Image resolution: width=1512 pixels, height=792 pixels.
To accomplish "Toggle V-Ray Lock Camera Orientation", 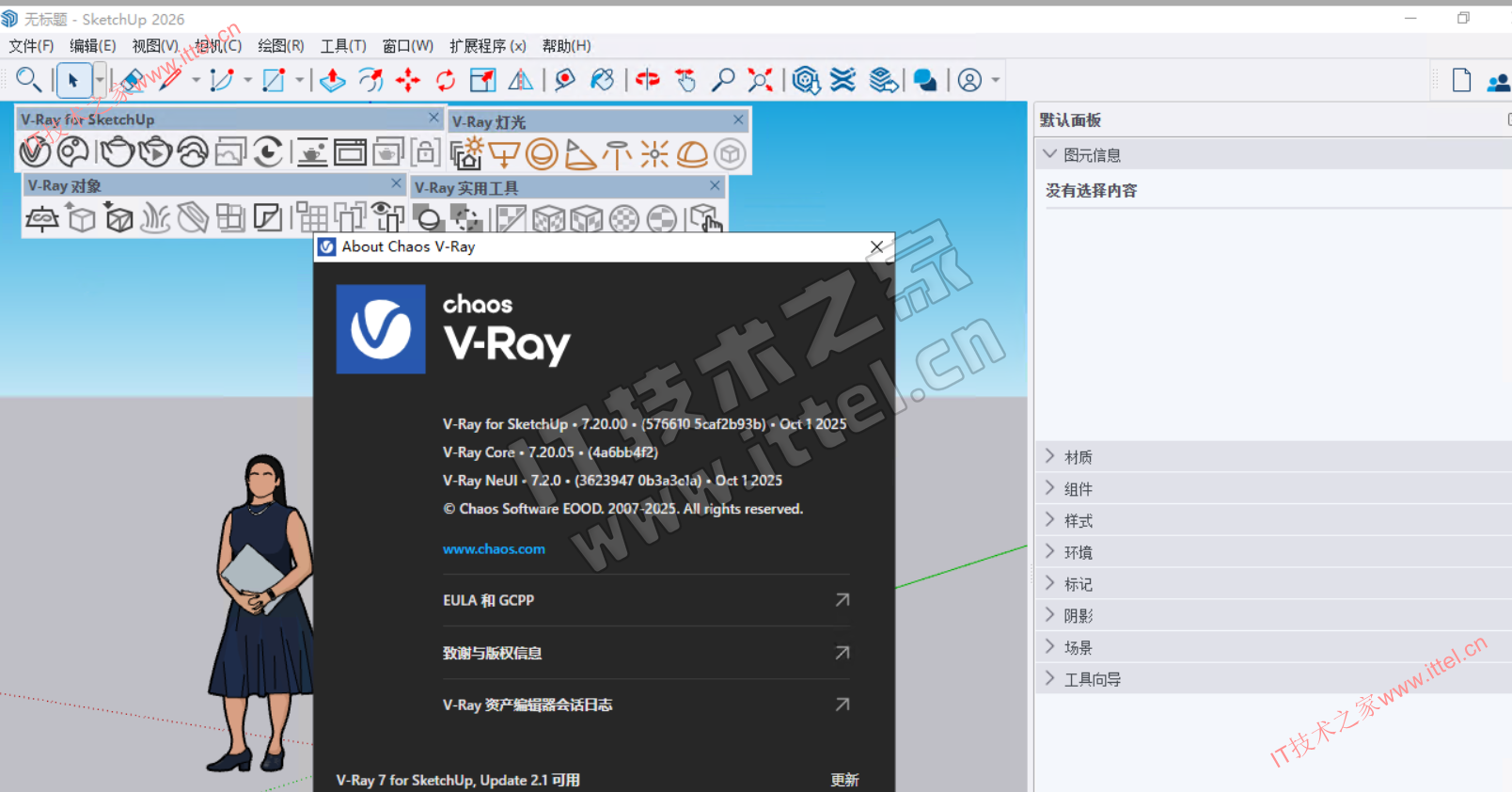I will point(424,152).
